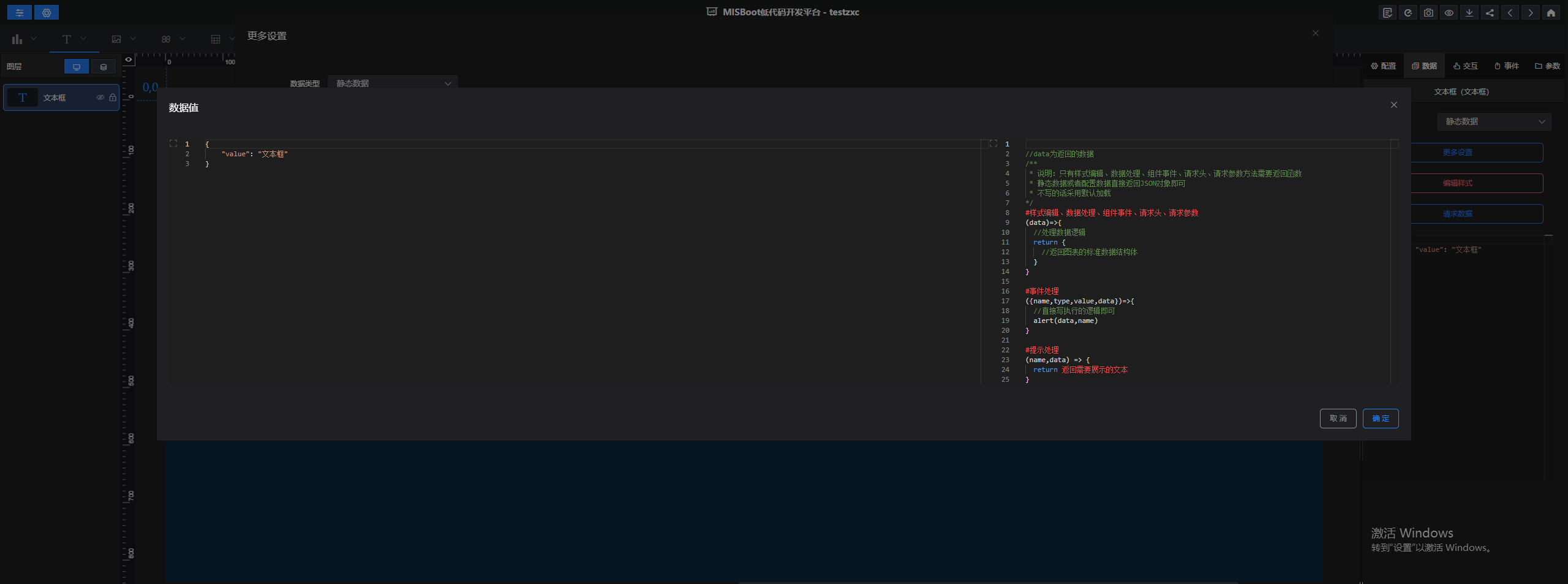Click the 0,0 canvas coordinate label

click(x=150, y=87)
